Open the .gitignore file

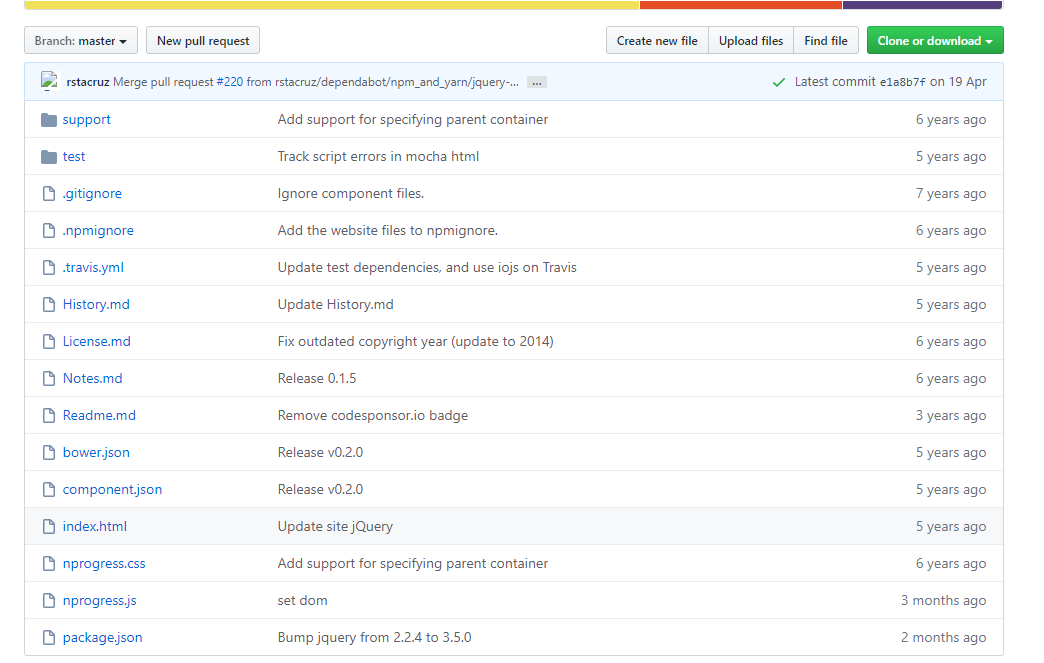pyautogui.click(x=92, y=194)
